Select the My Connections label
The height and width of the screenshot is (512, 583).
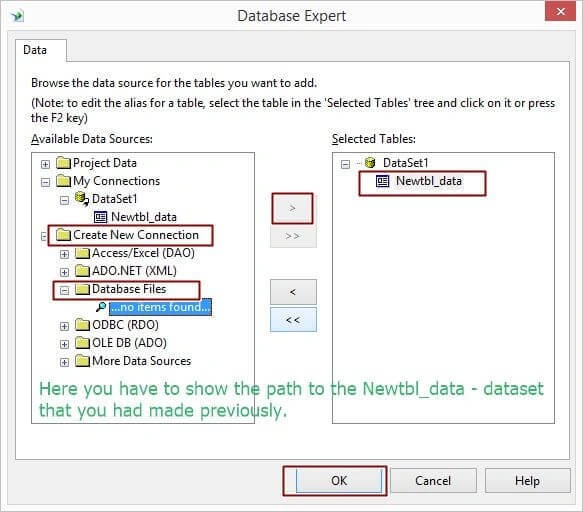coord(116,181)
